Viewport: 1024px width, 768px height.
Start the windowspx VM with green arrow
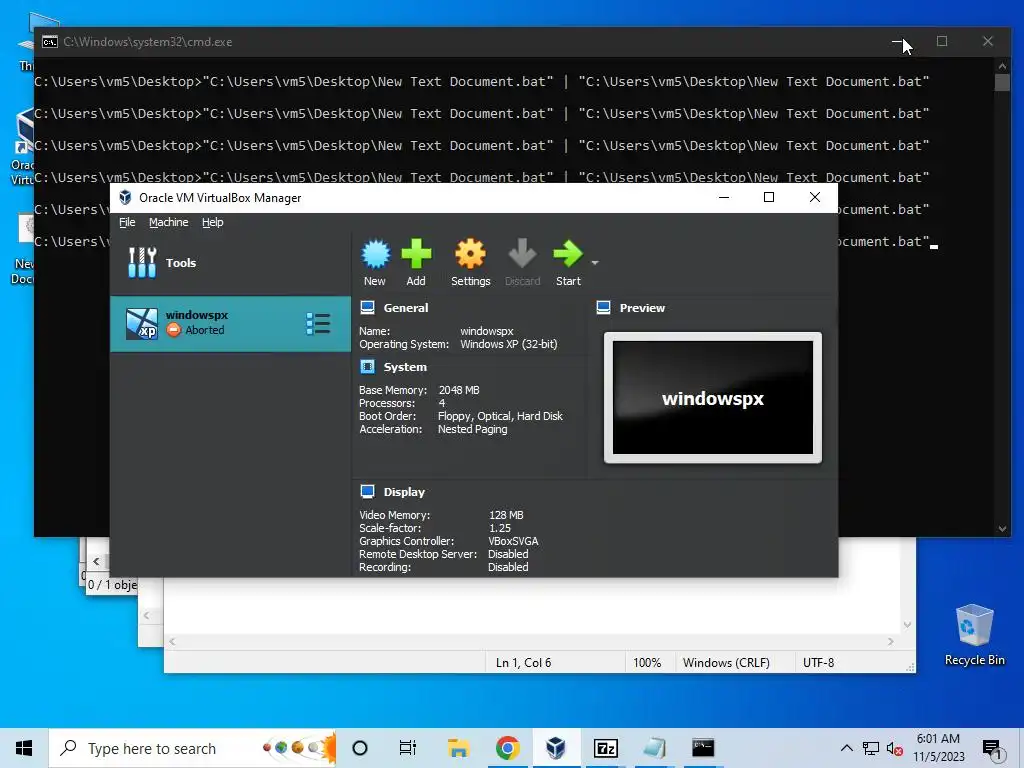click(x=568, y=254)
